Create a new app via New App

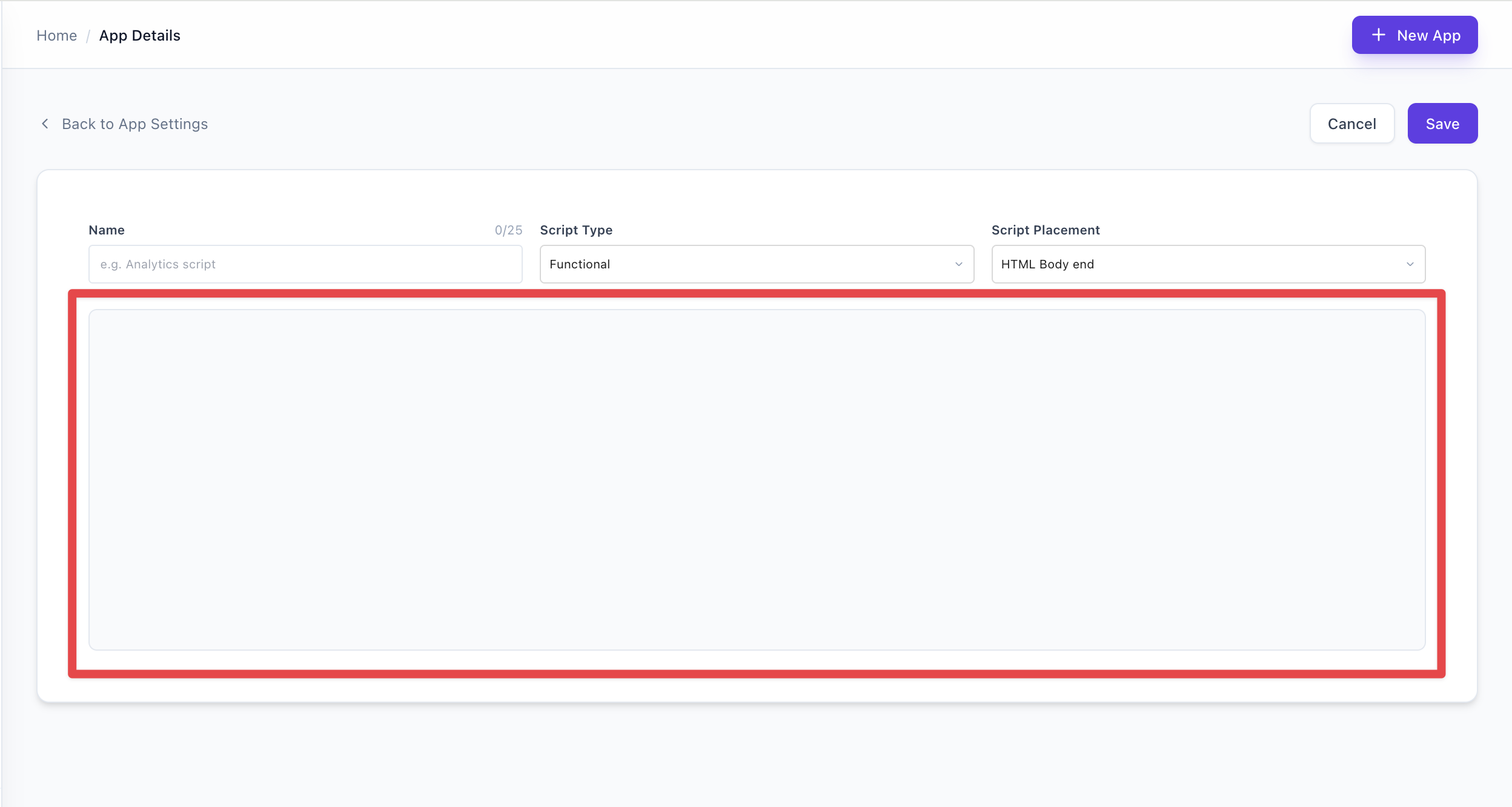click(1414, 35)
